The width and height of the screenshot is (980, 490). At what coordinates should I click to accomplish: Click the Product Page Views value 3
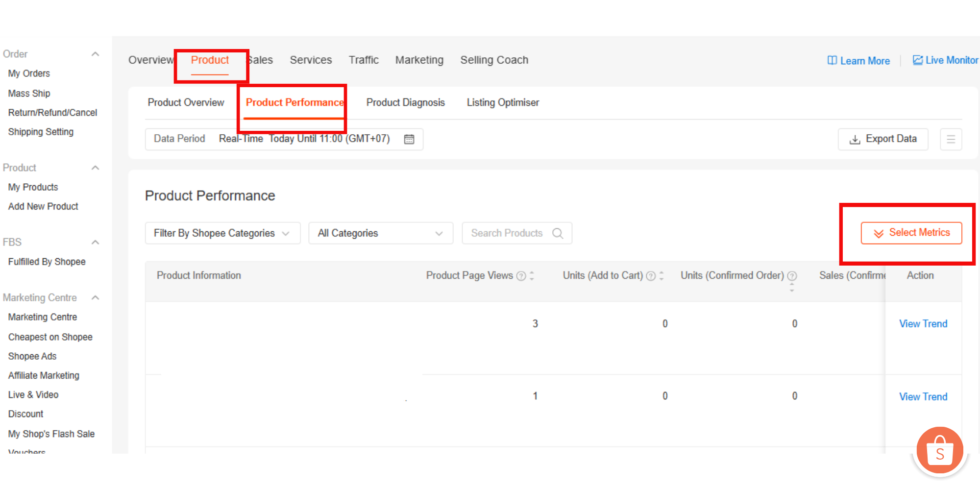pyautogui.click(x=535, y=324)
